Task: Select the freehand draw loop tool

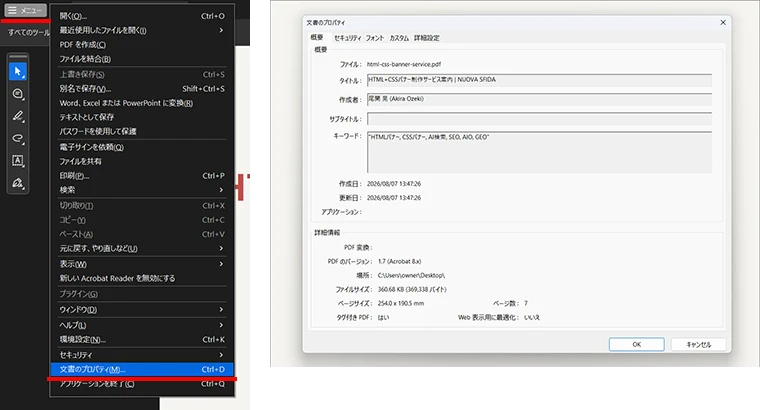Action: point(18,139)
